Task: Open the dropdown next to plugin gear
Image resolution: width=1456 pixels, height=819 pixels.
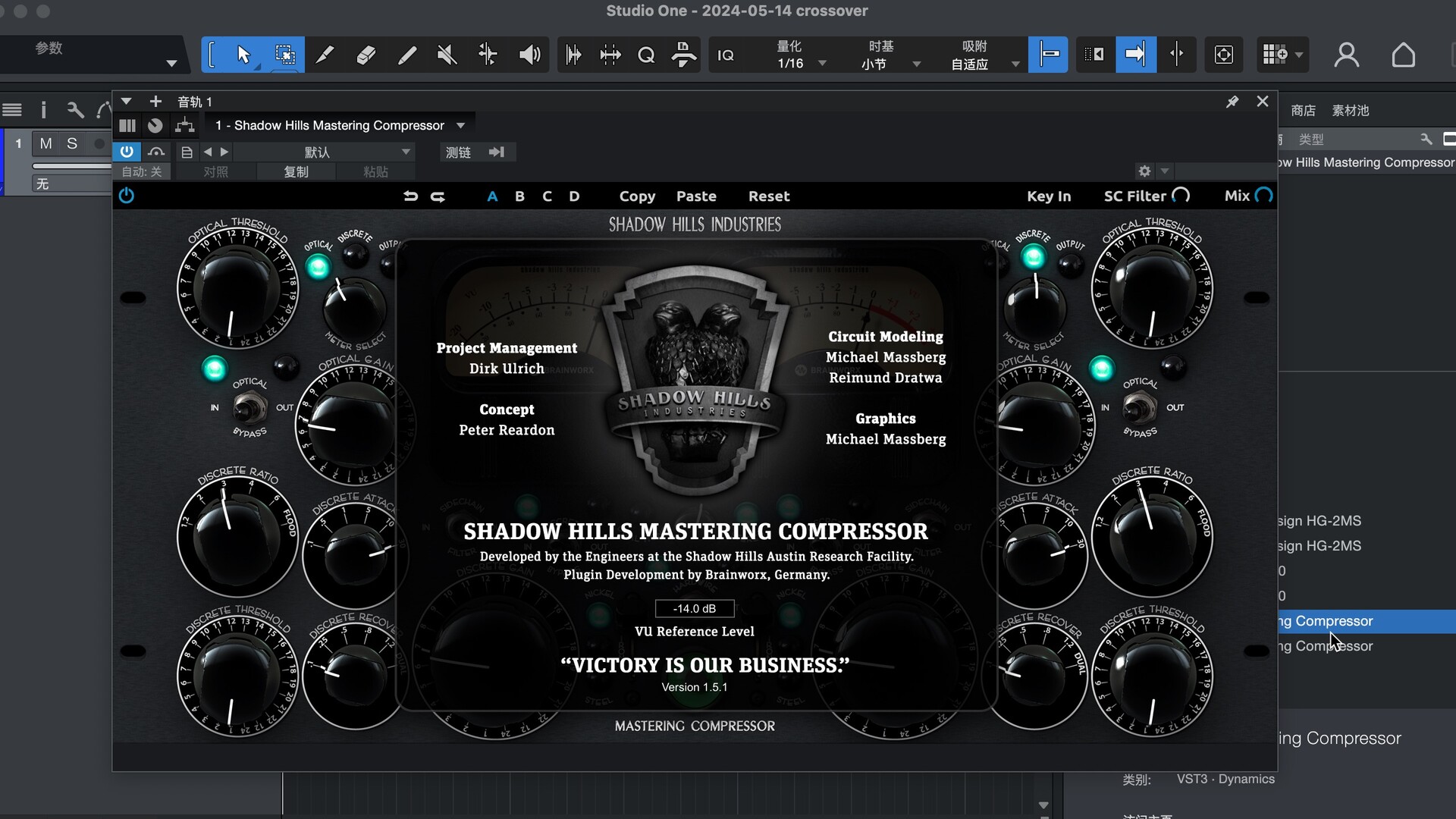Action: pyautogui.click(x=1166, y=171)
